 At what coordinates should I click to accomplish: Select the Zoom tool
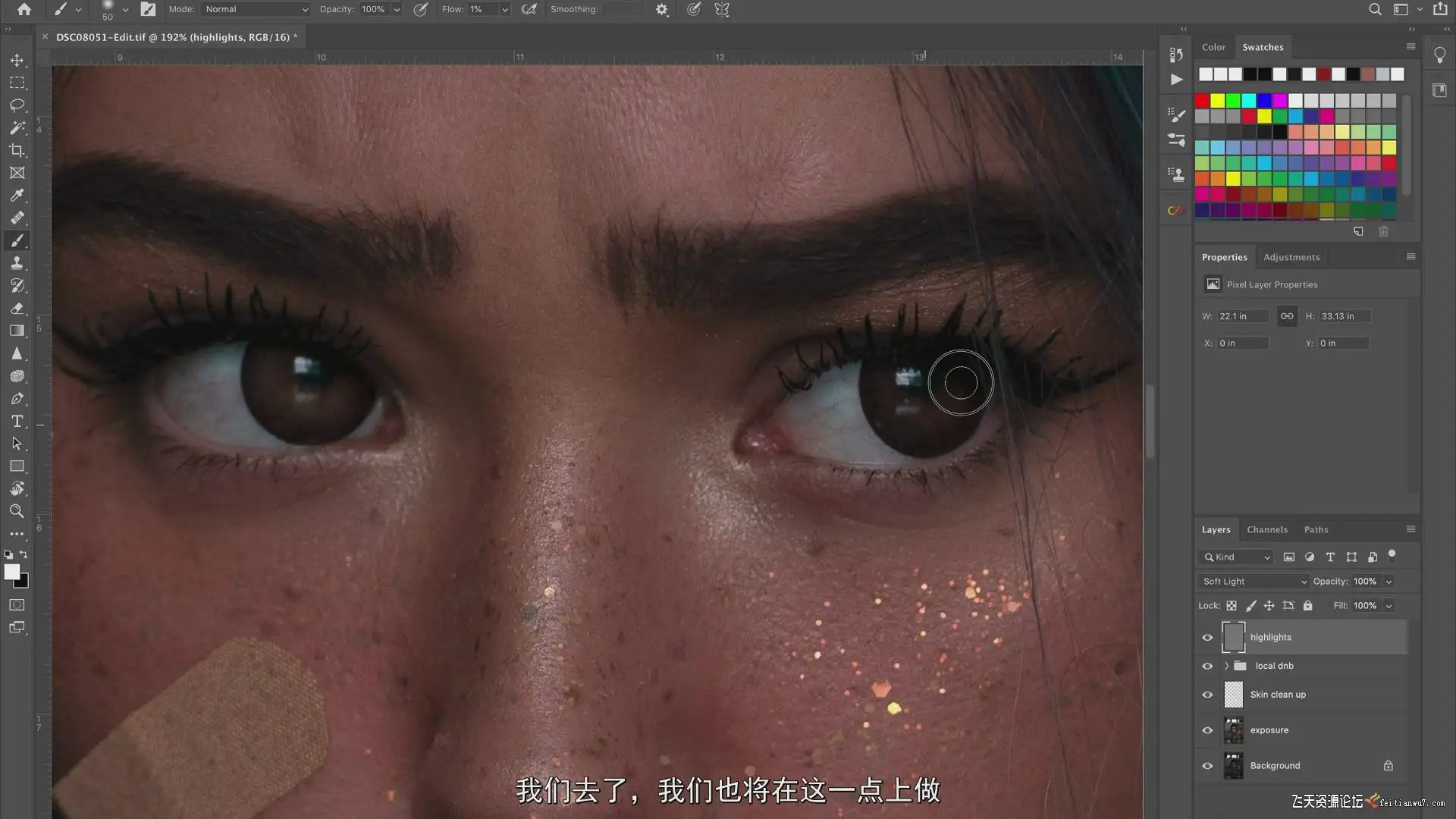click(x=17, y=511)
